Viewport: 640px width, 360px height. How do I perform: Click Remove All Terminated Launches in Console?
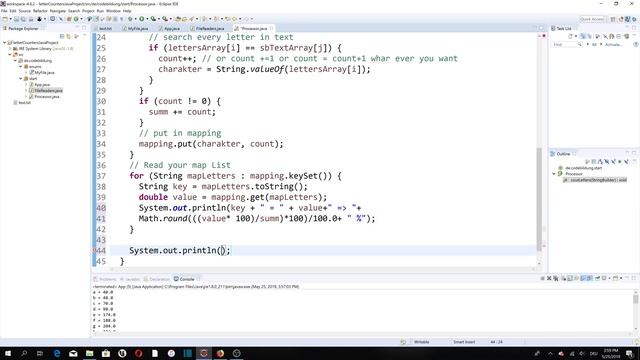point(556,278)
